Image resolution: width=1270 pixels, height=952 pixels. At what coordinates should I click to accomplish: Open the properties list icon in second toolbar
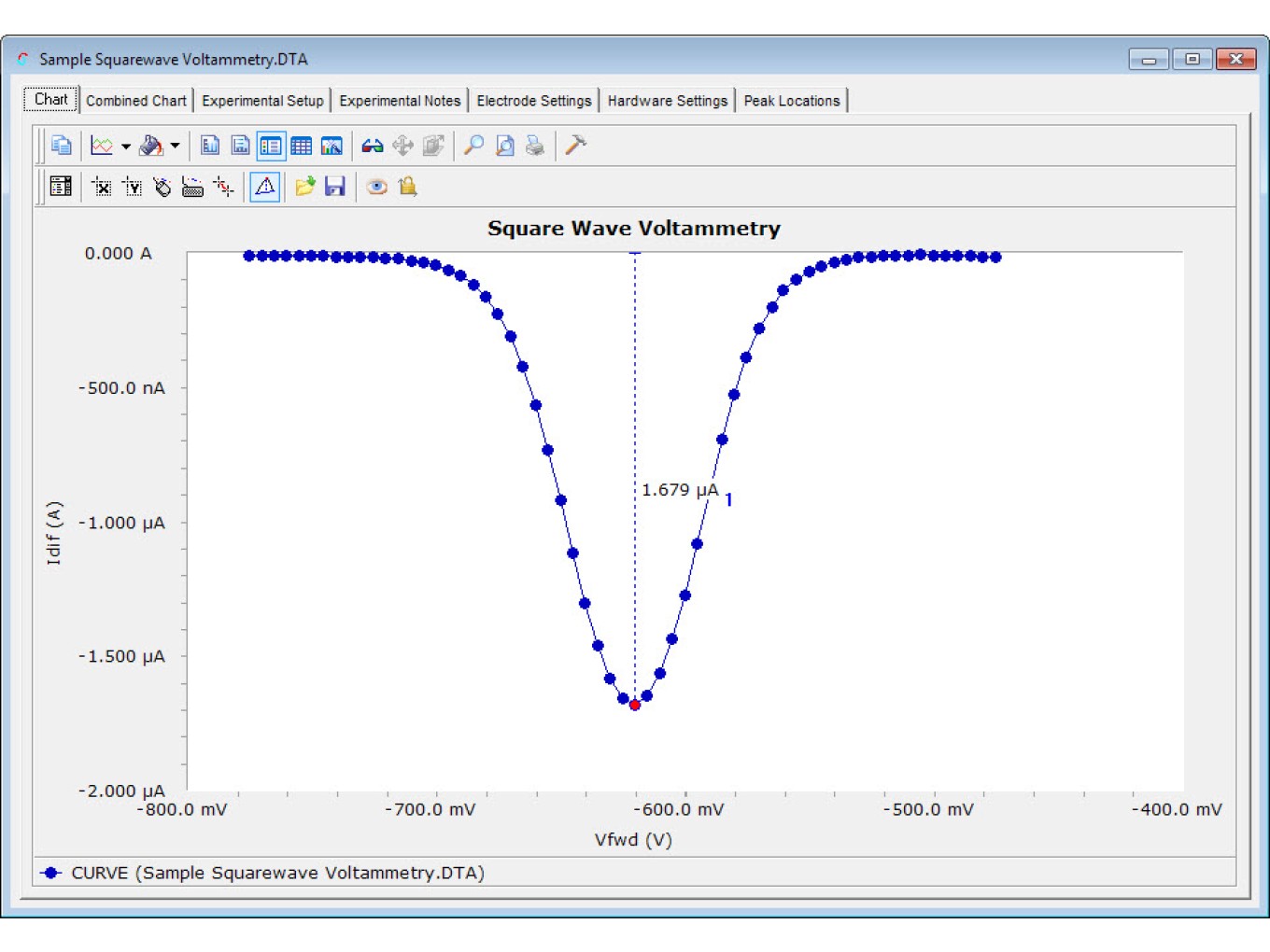(x=61, y=187)
